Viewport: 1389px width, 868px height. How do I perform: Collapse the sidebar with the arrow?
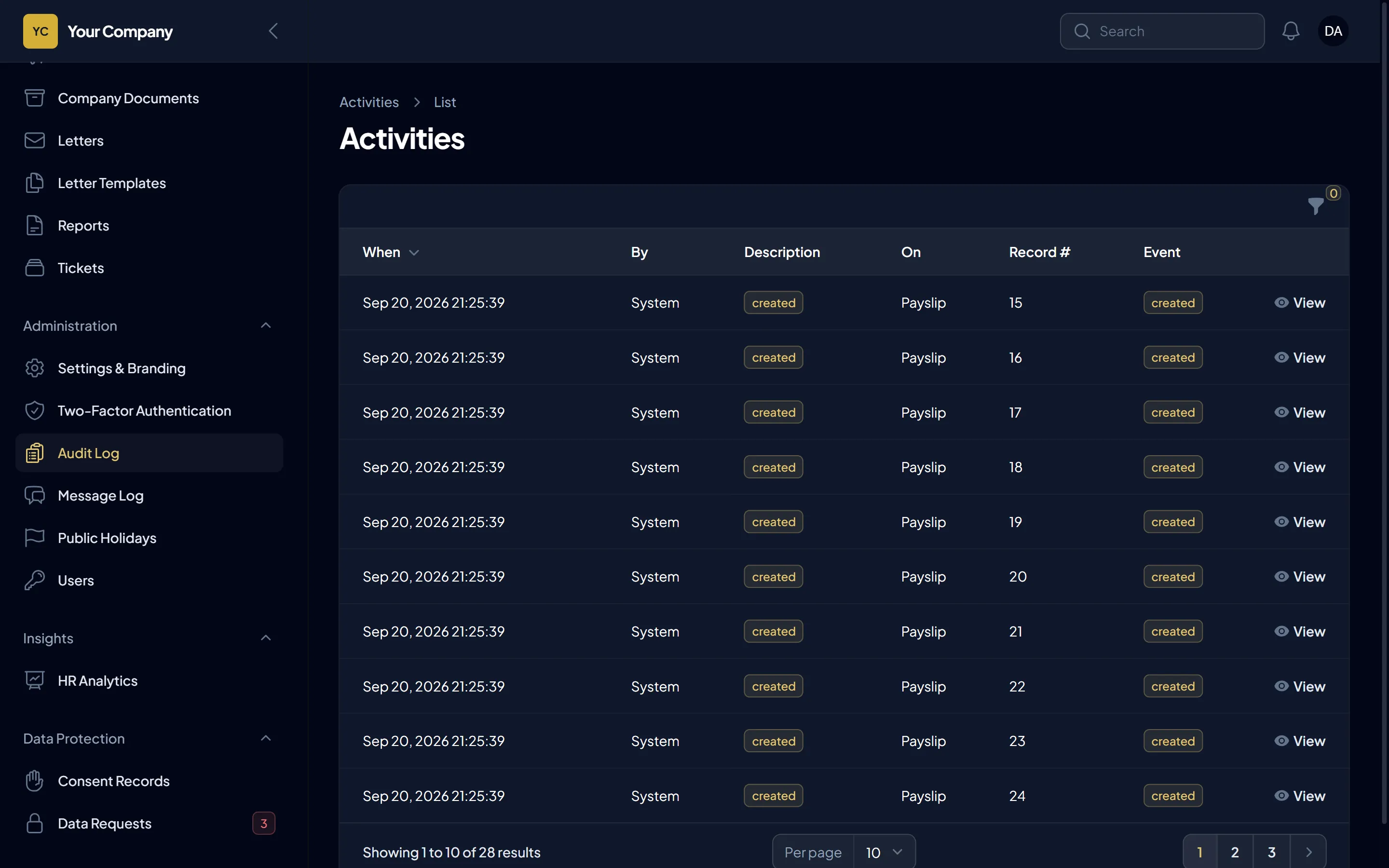pyautogui.click(x=273, y=31)
